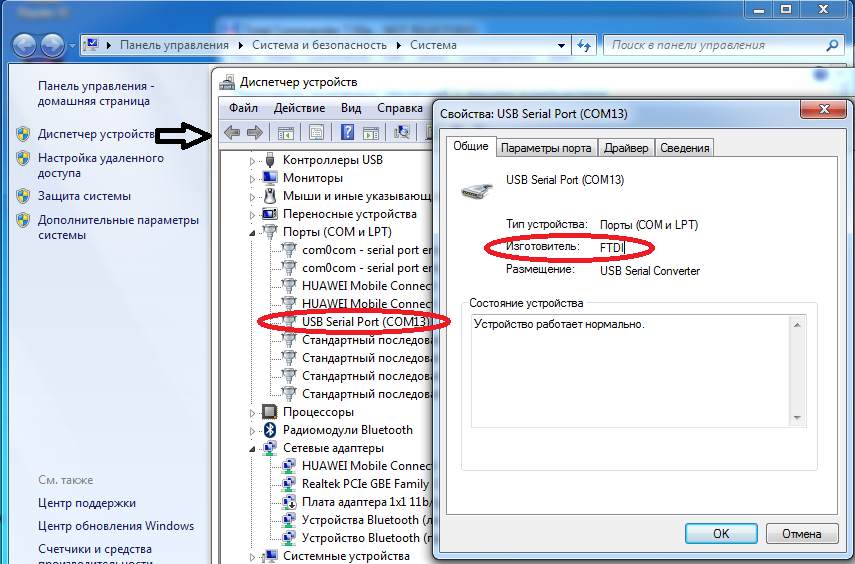Screen dimensions: 855x564
Task: Expand the Контроллеры USB node
Action: (x=252, y=161)
